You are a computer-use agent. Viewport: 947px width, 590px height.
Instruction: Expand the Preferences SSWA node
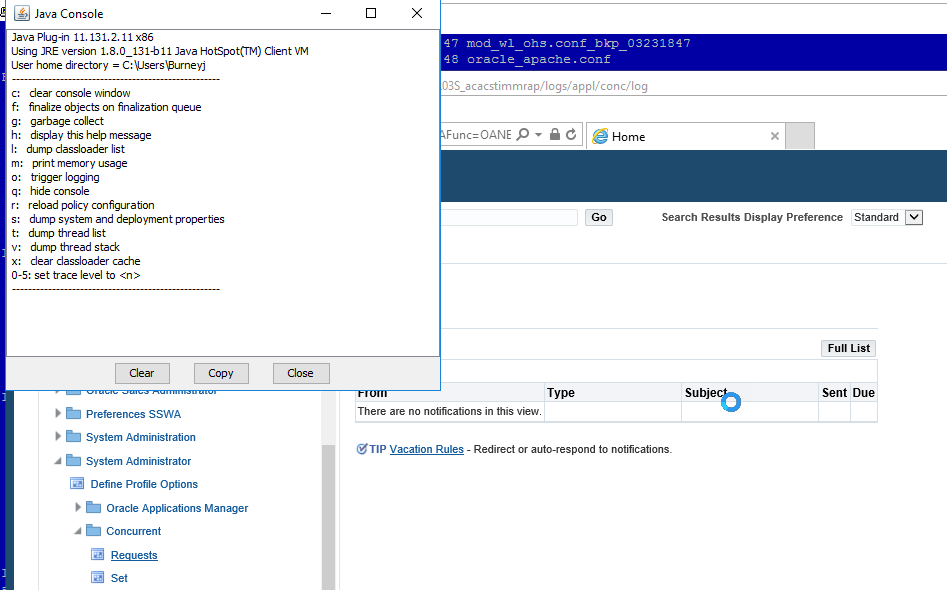coord(58,414)
